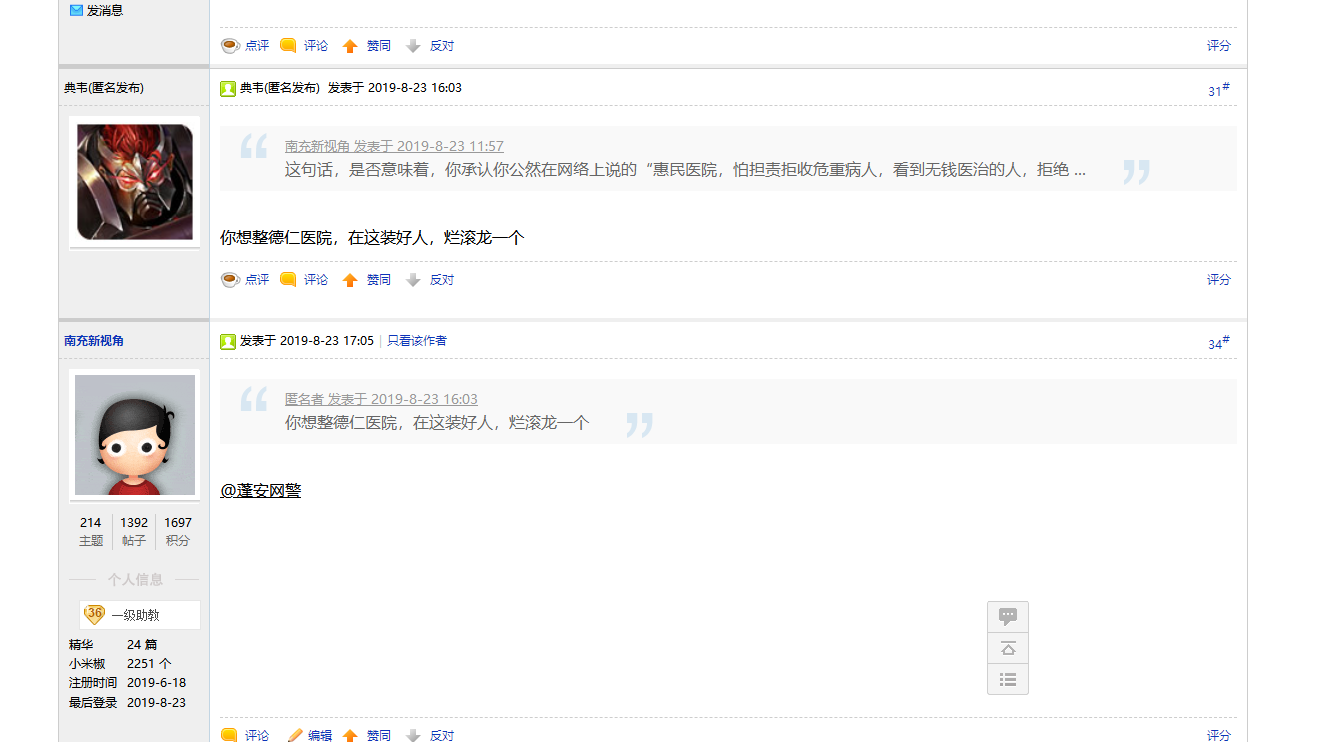The image size is (1340, 742).
Task: Open quoted 匿名者 post link dated 16:03
Action: pos(381,399)
